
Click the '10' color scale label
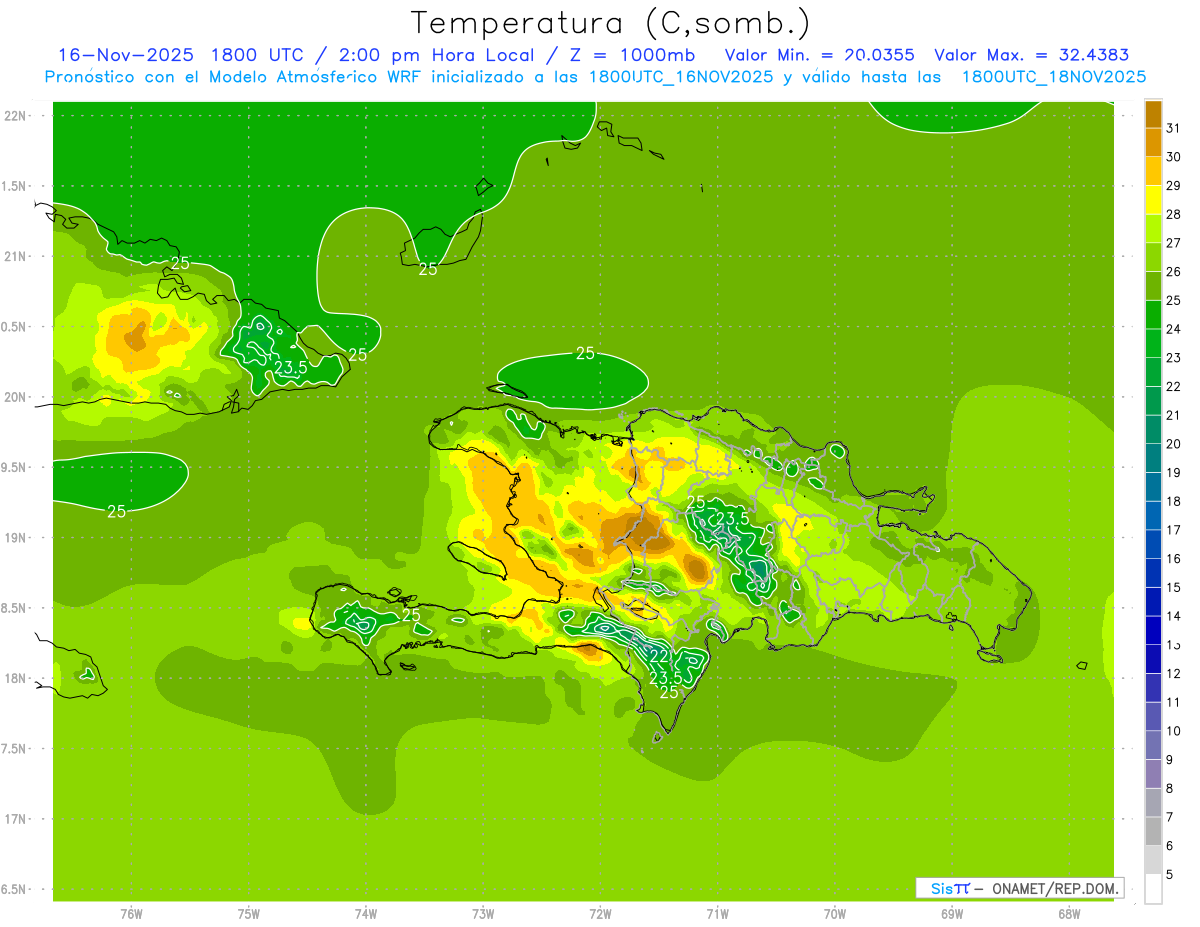coord(1173,731)
